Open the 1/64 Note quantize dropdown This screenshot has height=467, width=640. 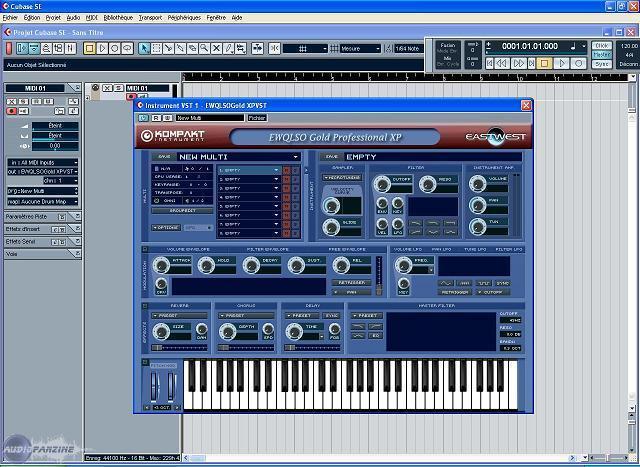(x=409, y=49)
